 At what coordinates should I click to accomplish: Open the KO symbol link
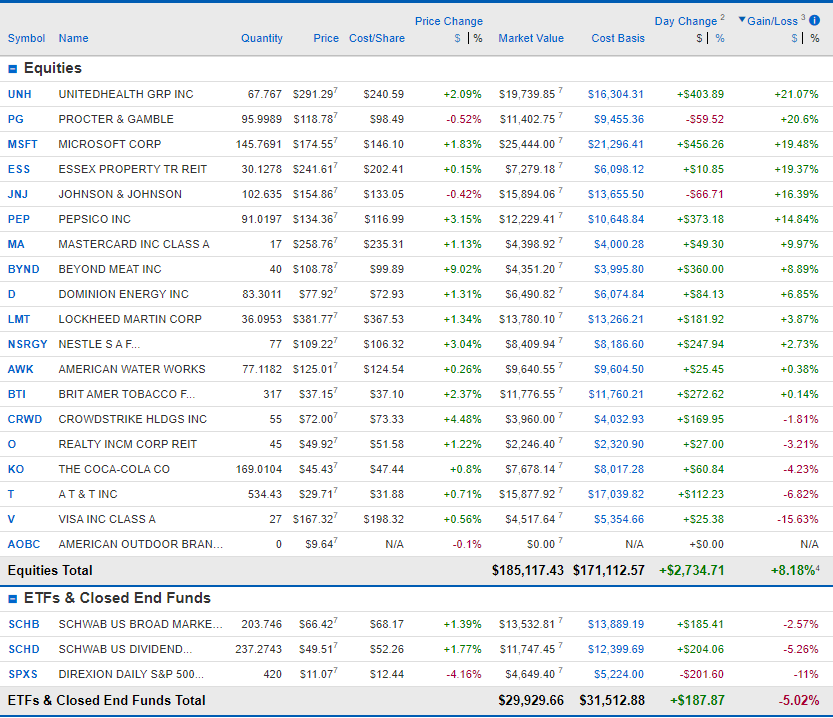pyautogui.click(x=16, y=469)
